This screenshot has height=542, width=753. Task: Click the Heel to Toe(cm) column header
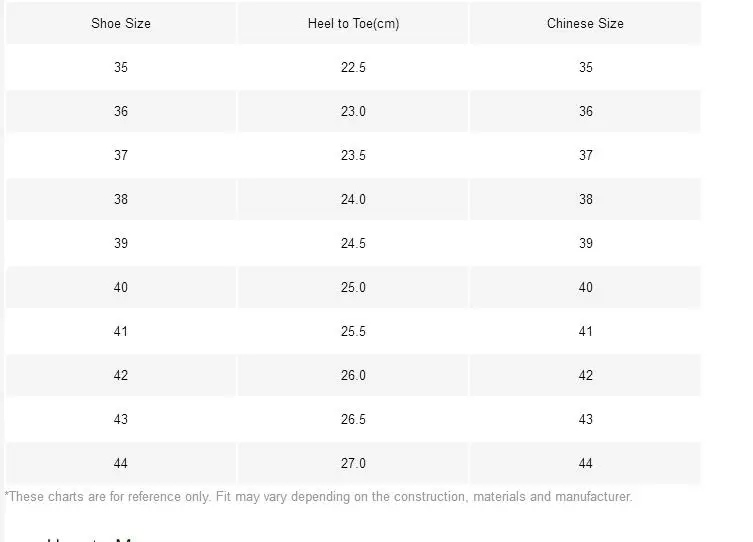(x=353, y=23)
